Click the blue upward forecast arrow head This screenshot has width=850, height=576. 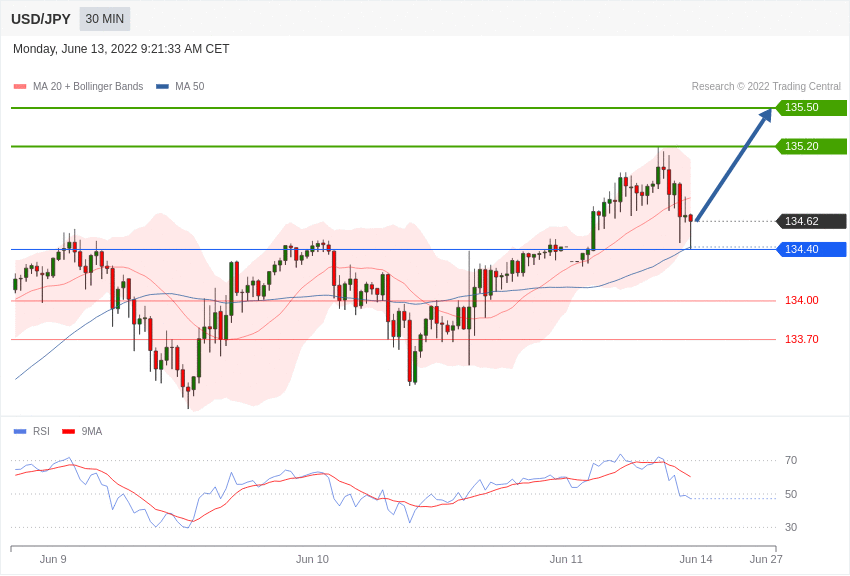(765, 115)
